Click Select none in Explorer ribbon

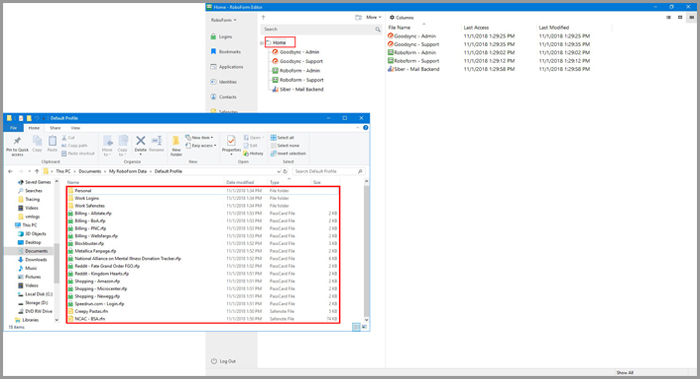[285, 146]
